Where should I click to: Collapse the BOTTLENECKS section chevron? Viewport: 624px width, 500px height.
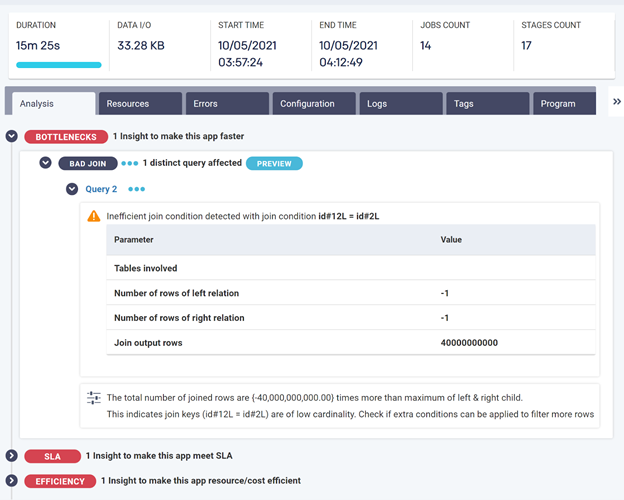[12, 136]
